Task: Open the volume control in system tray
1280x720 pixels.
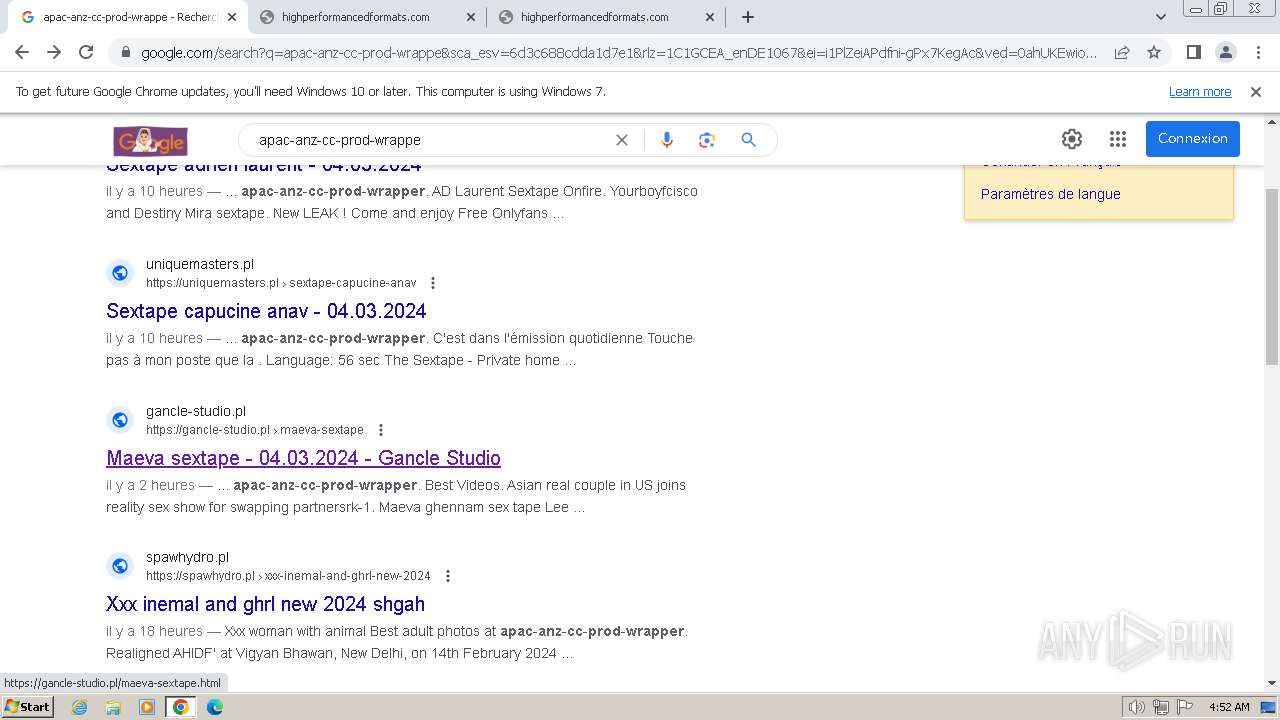Action: [x=1137, y=707]
